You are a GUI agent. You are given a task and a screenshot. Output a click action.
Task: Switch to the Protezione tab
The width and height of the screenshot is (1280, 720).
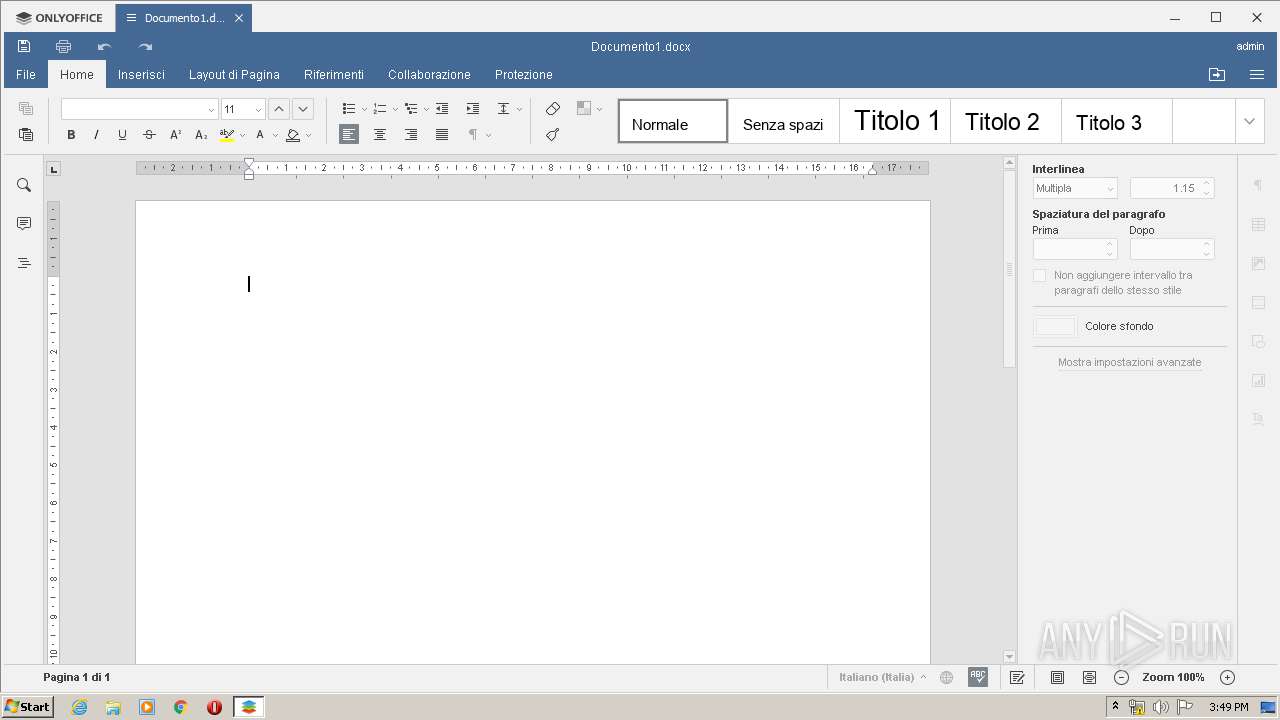[x=524, y=74]
